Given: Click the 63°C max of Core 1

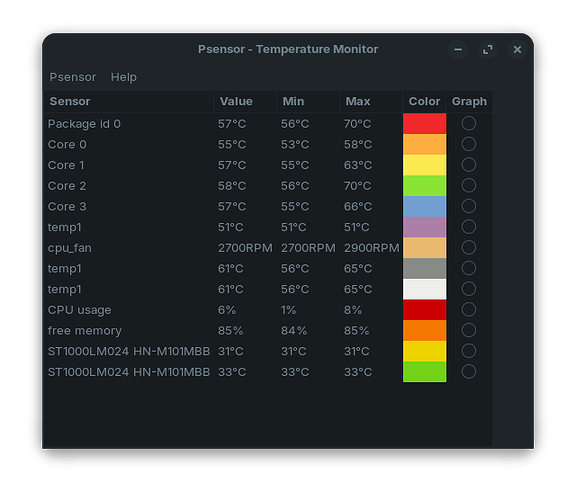Looking at the screenshot, I should [358, 165].
